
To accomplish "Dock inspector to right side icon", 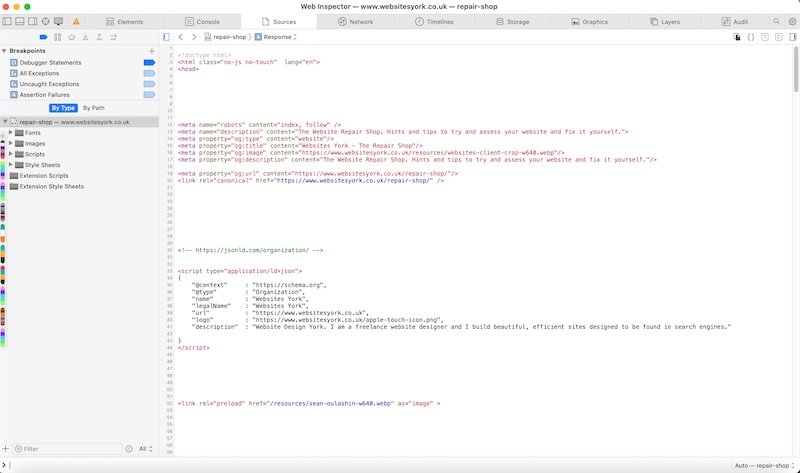I will [32, 21].
